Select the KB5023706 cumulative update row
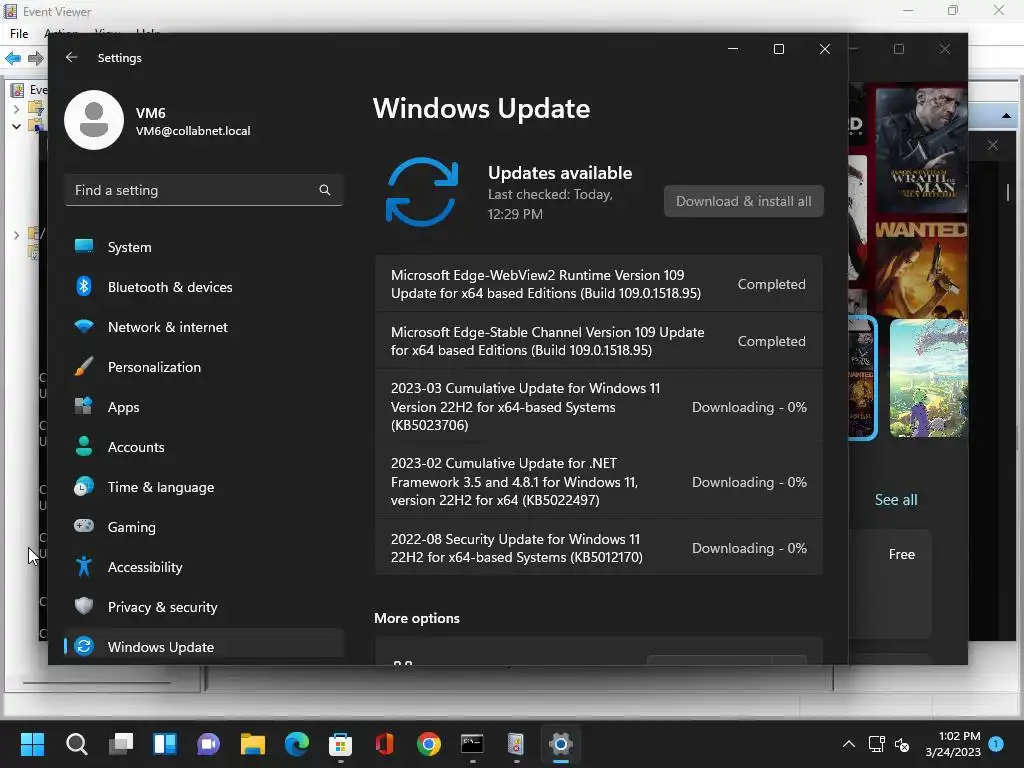Screen dimensions: 1024x768 (x=599, y=407)
